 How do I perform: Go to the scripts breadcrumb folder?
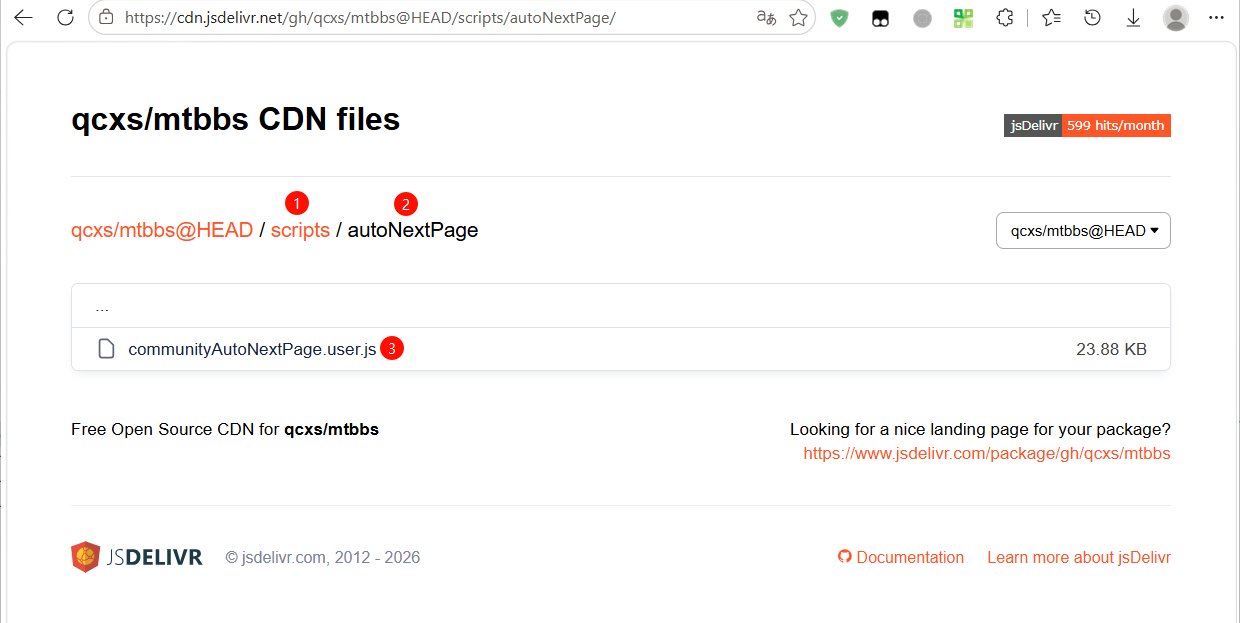point(300,230)
